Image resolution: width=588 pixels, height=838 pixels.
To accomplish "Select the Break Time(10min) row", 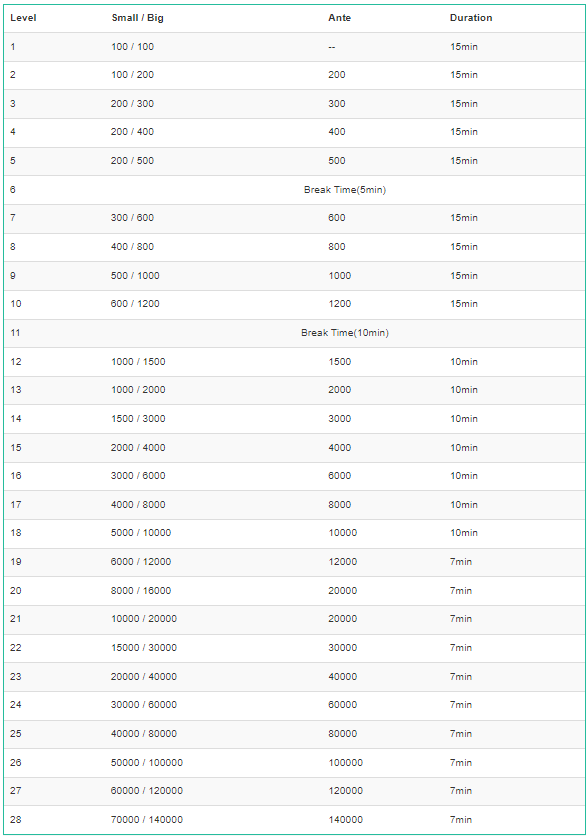I will tap(295, 333).
